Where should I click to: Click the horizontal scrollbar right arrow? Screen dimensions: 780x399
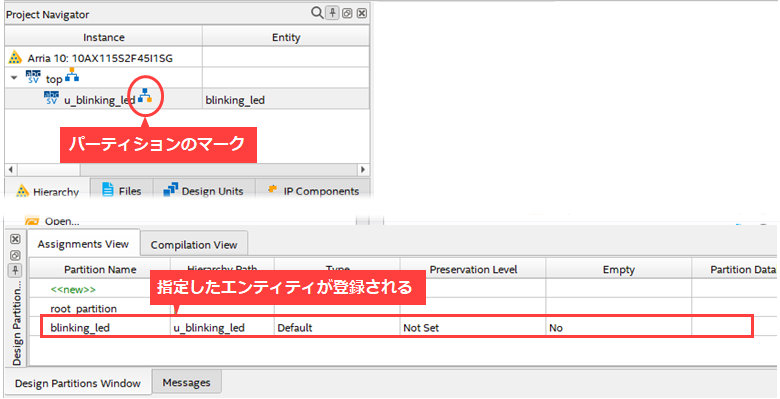(x=363, y=169)
